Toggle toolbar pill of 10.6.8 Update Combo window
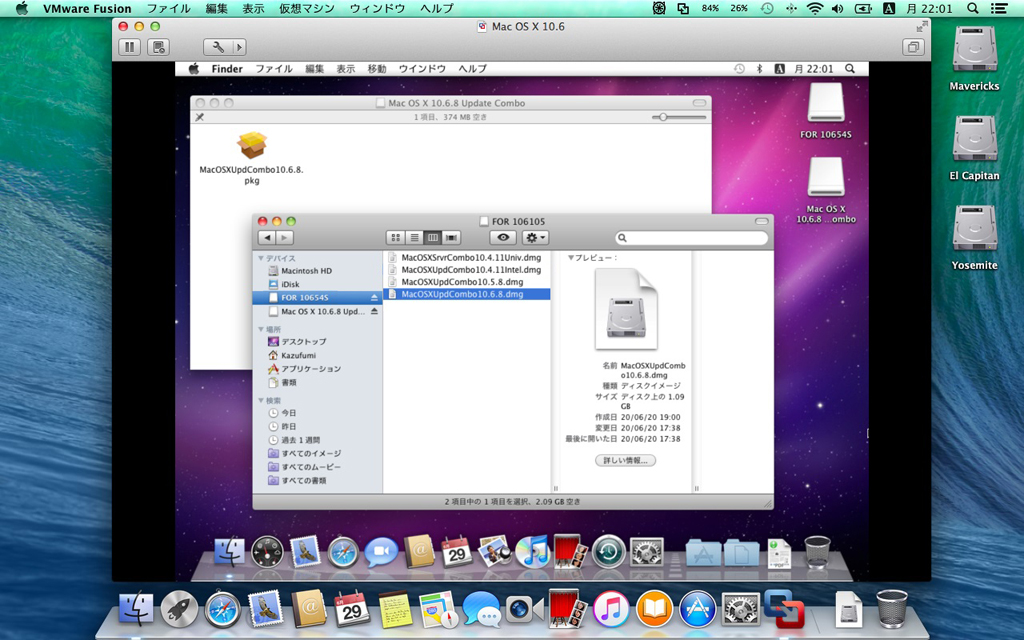The height and width of the screenshot is (640, 1024). pos(699,103)
